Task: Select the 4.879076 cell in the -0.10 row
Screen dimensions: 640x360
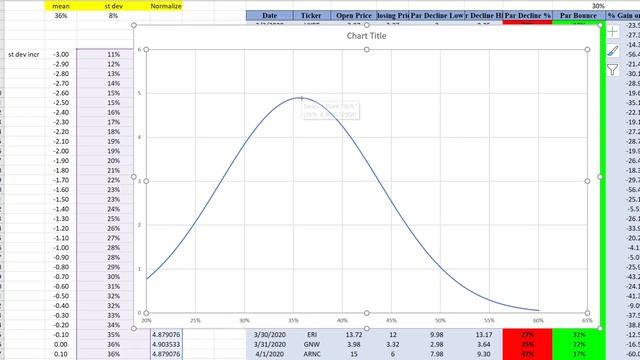Action: tap(166, 335)
